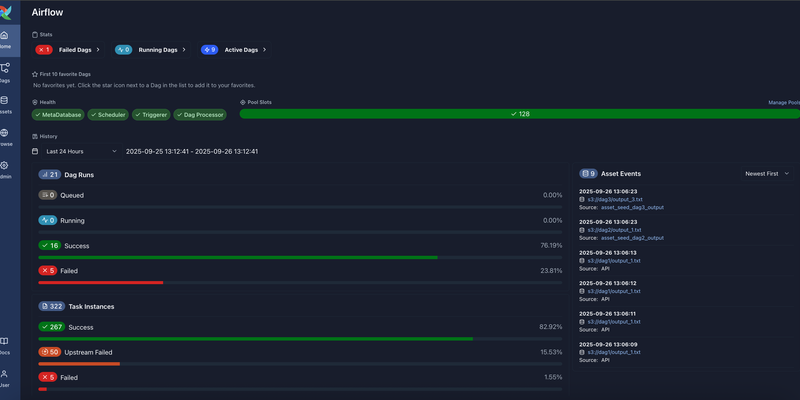The width and height of the screenshot is (800, 400).
Task: Click the Airflow logo icon
Action: coord(5,12)
